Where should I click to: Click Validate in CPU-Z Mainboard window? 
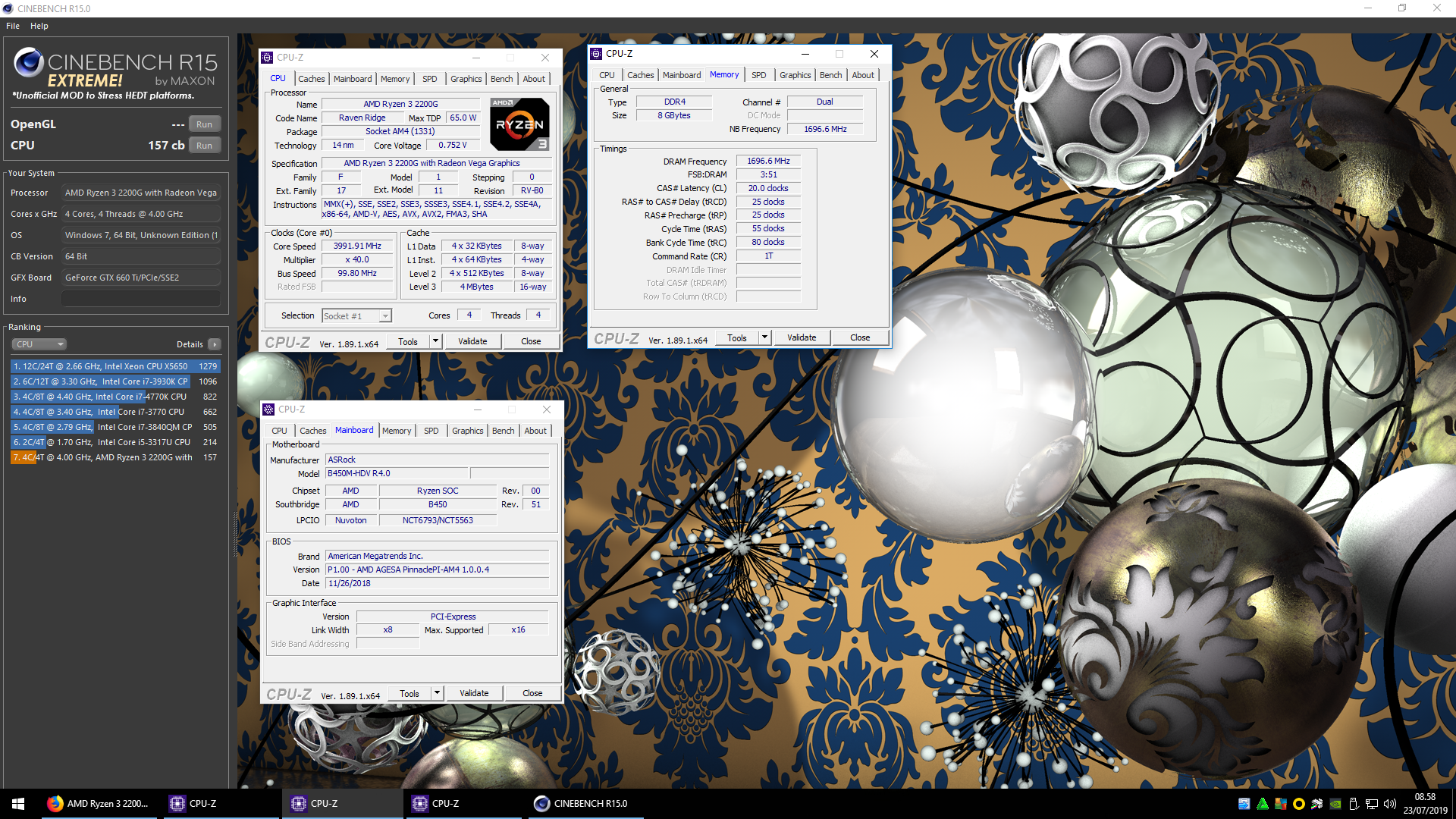474,693
